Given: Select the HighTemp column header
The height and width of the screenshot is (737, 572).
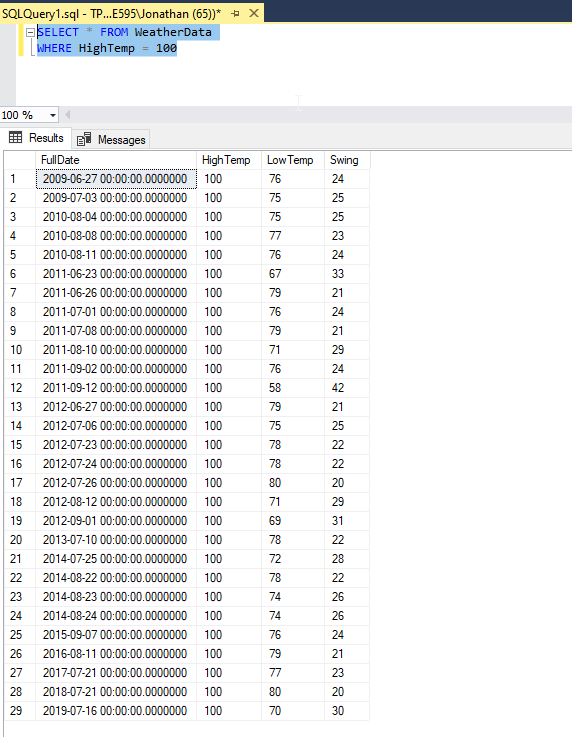Looking at the screenshot, I should tap(229, 160).
